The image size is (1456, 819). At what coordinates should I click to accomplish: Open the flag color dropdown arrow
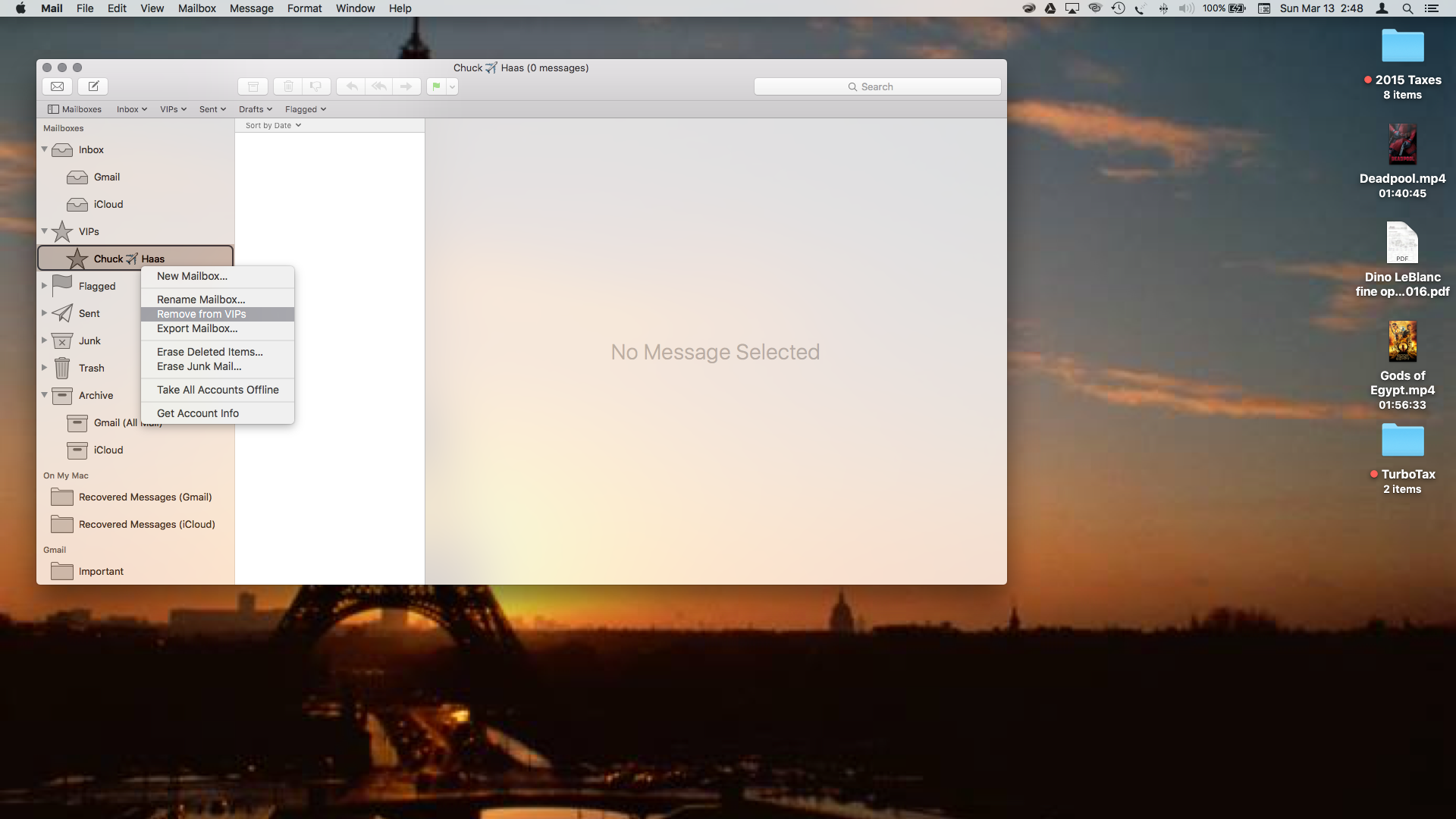pos(452,86)
